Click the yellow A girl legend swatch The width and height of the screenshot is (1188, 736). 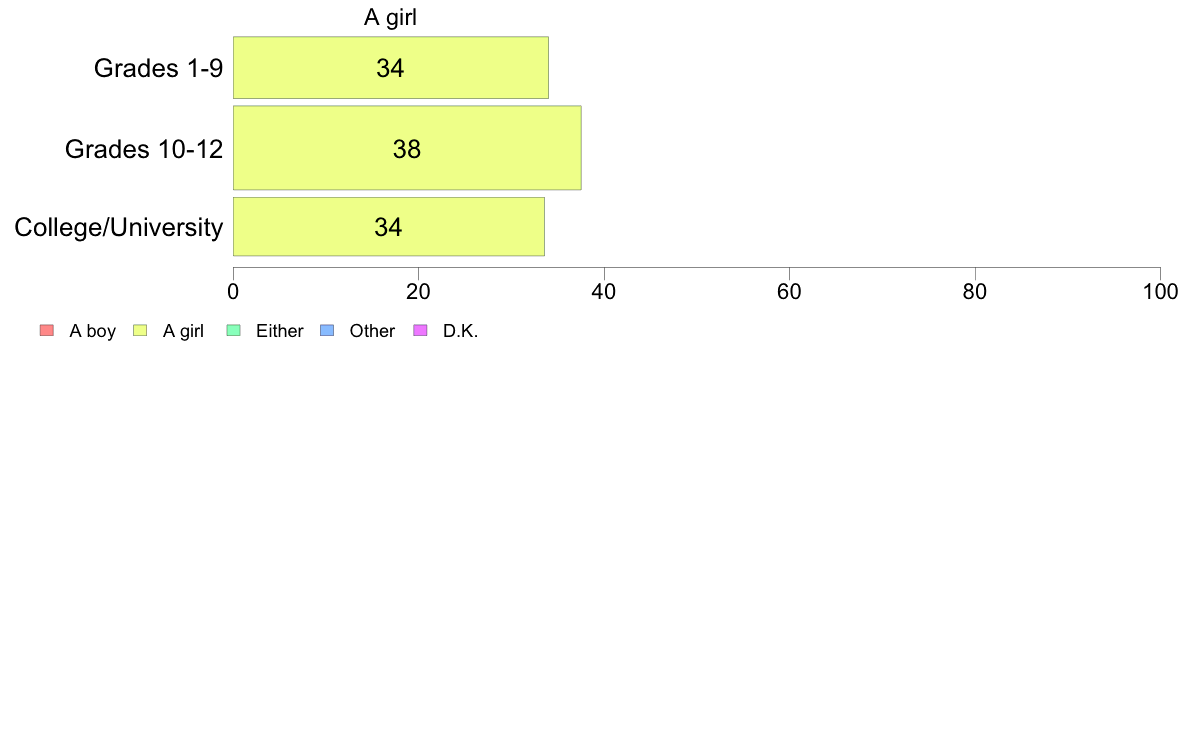pos(140,330)
